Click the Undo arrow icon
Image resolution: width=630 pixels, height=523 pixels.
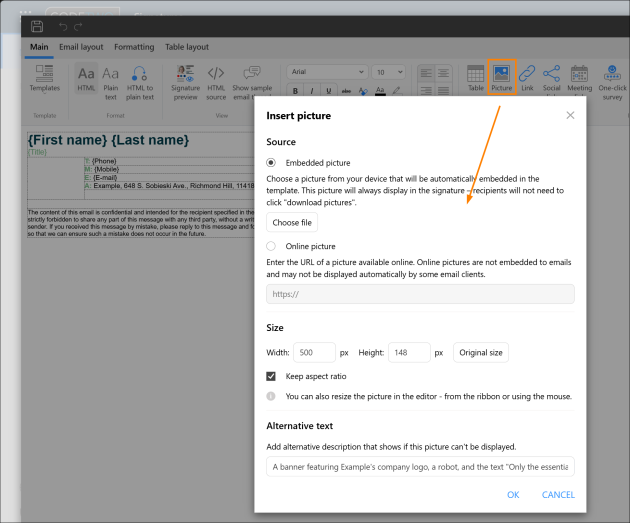tap(63, 27)
